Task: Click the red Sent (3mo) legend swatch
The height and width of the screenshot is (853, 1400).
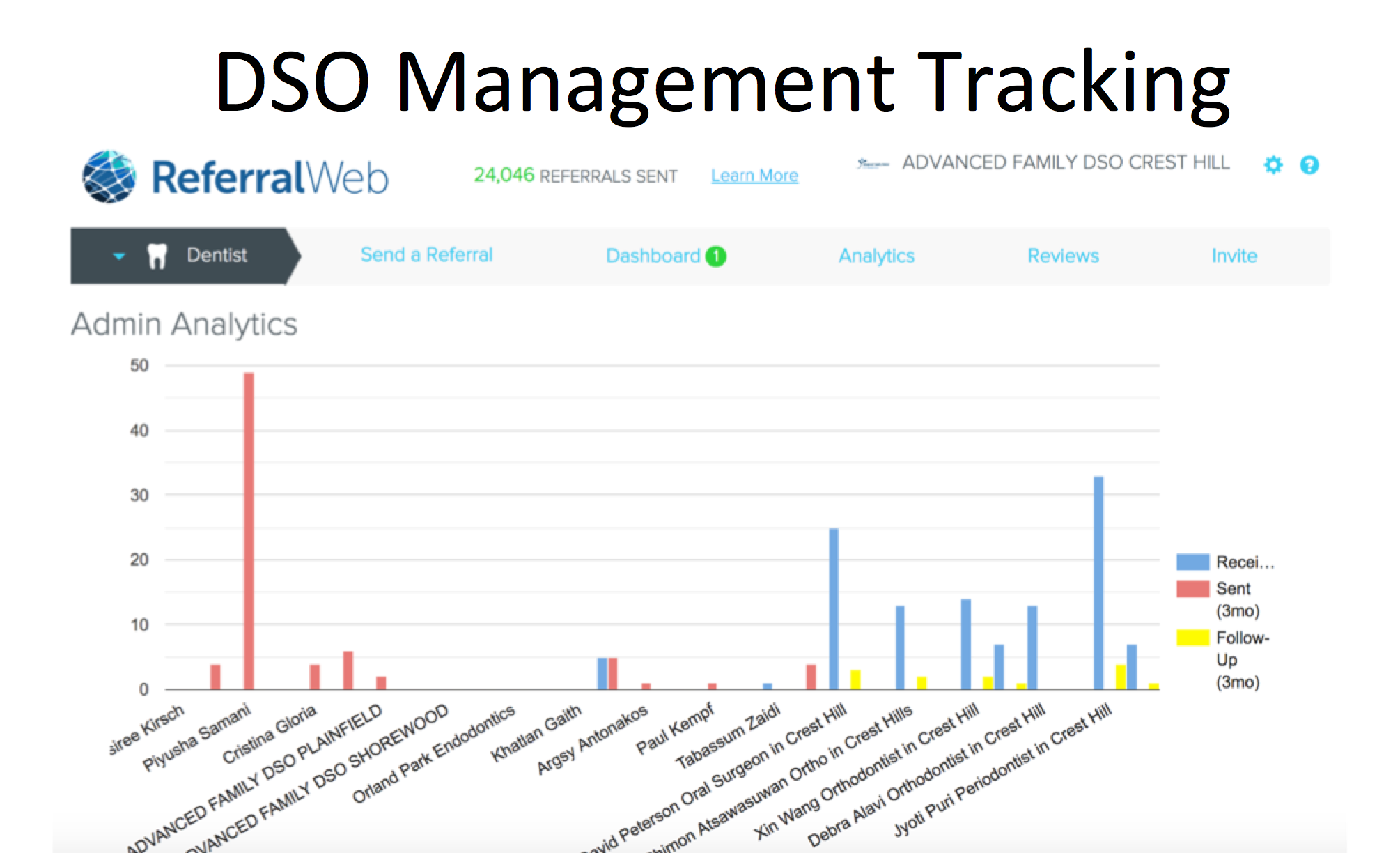Action: tap(1192, 589)
